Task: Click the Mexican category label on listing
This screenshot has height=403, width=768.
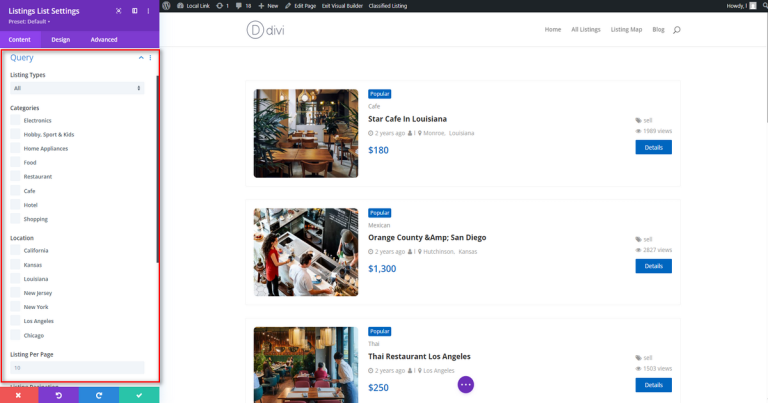Action: 379,225
